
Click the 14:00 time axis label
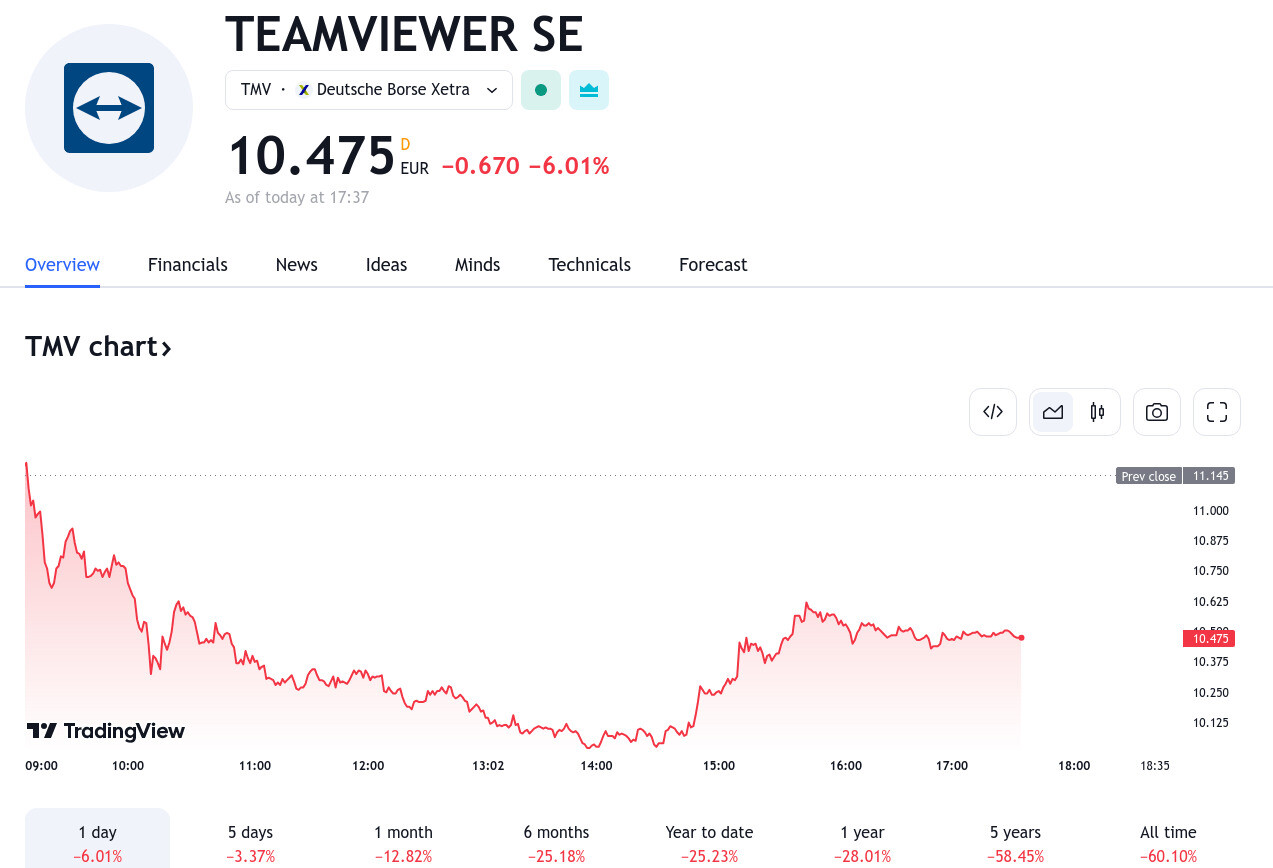(x=597, y=766)
